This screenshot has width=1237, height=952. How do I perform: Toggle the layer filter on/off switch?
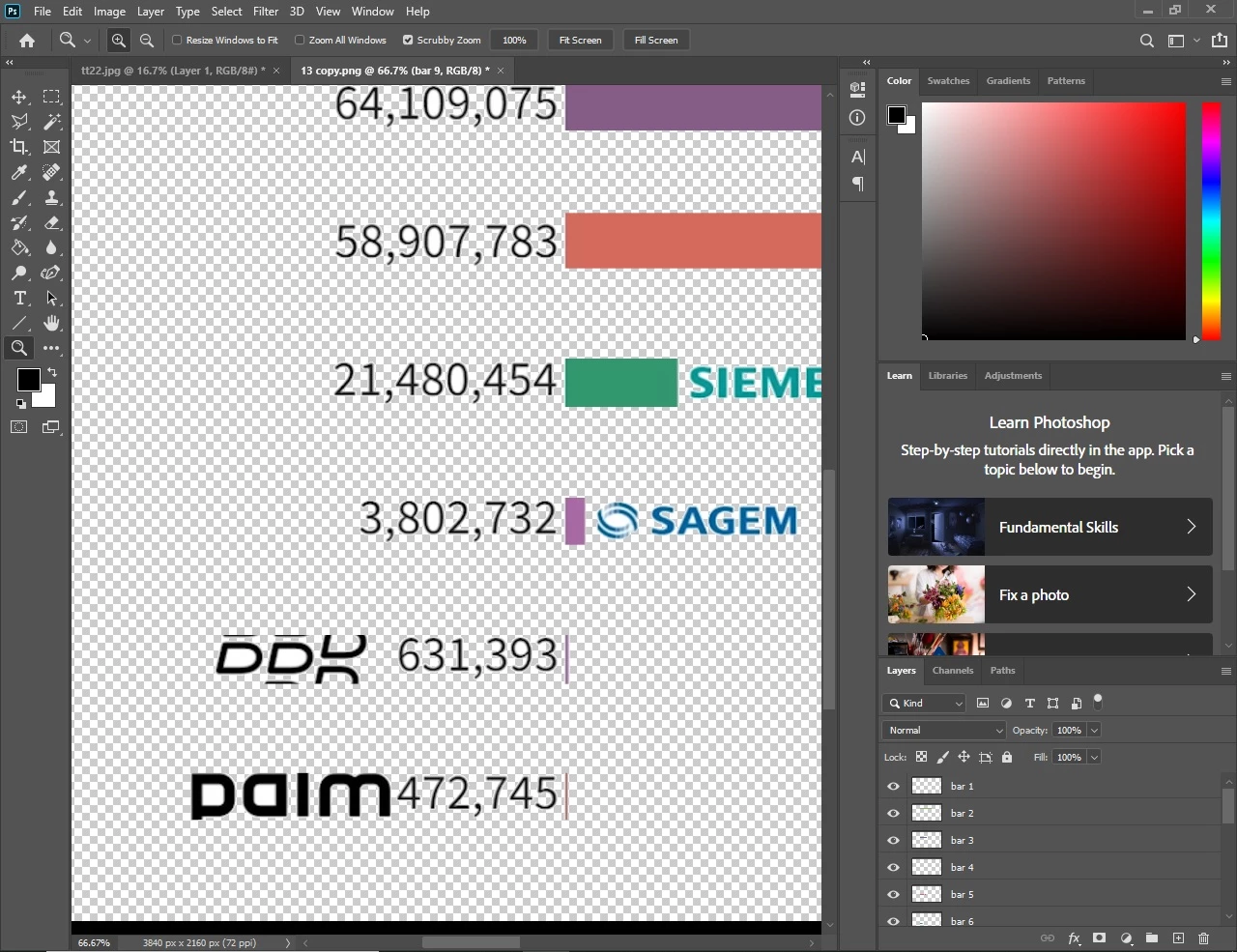pyautogui.click(x=1098, y=702)
